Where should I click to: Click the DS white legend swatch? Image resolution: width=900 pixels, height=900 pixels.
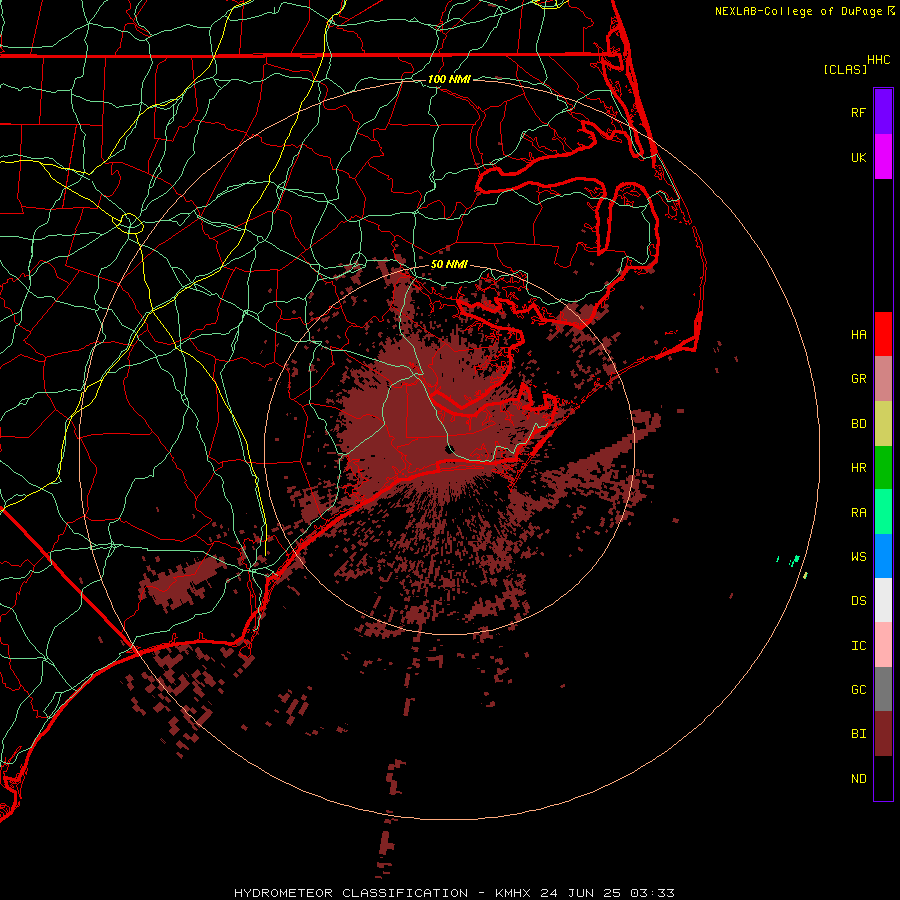[x=883, y=600]
